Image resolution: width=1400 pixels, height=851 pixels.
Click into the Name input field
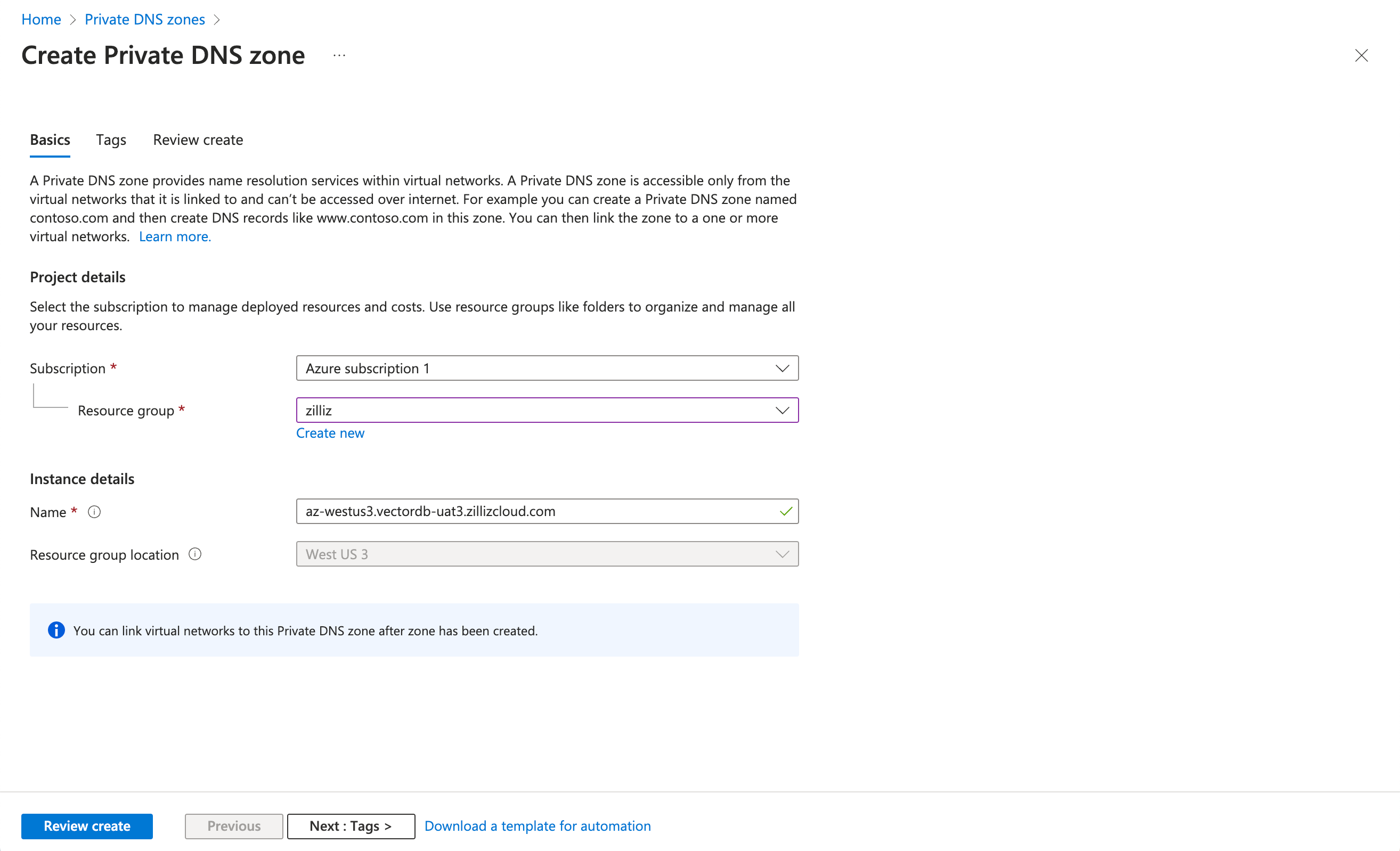(534, 511)
